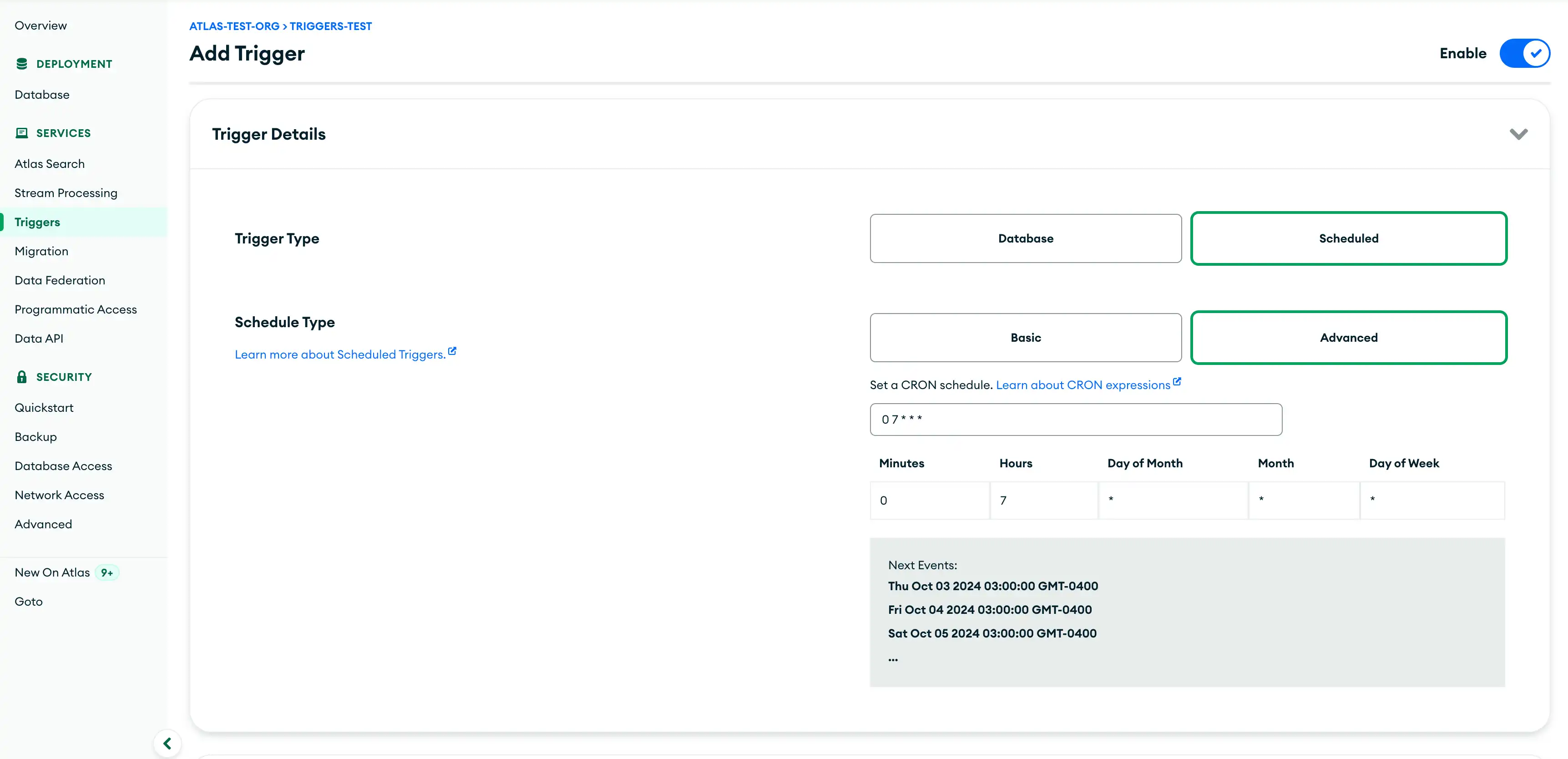Viewport: 1568px width, 759px height.
Task: Click the Services section icon
Action: (x=21, y=132)
